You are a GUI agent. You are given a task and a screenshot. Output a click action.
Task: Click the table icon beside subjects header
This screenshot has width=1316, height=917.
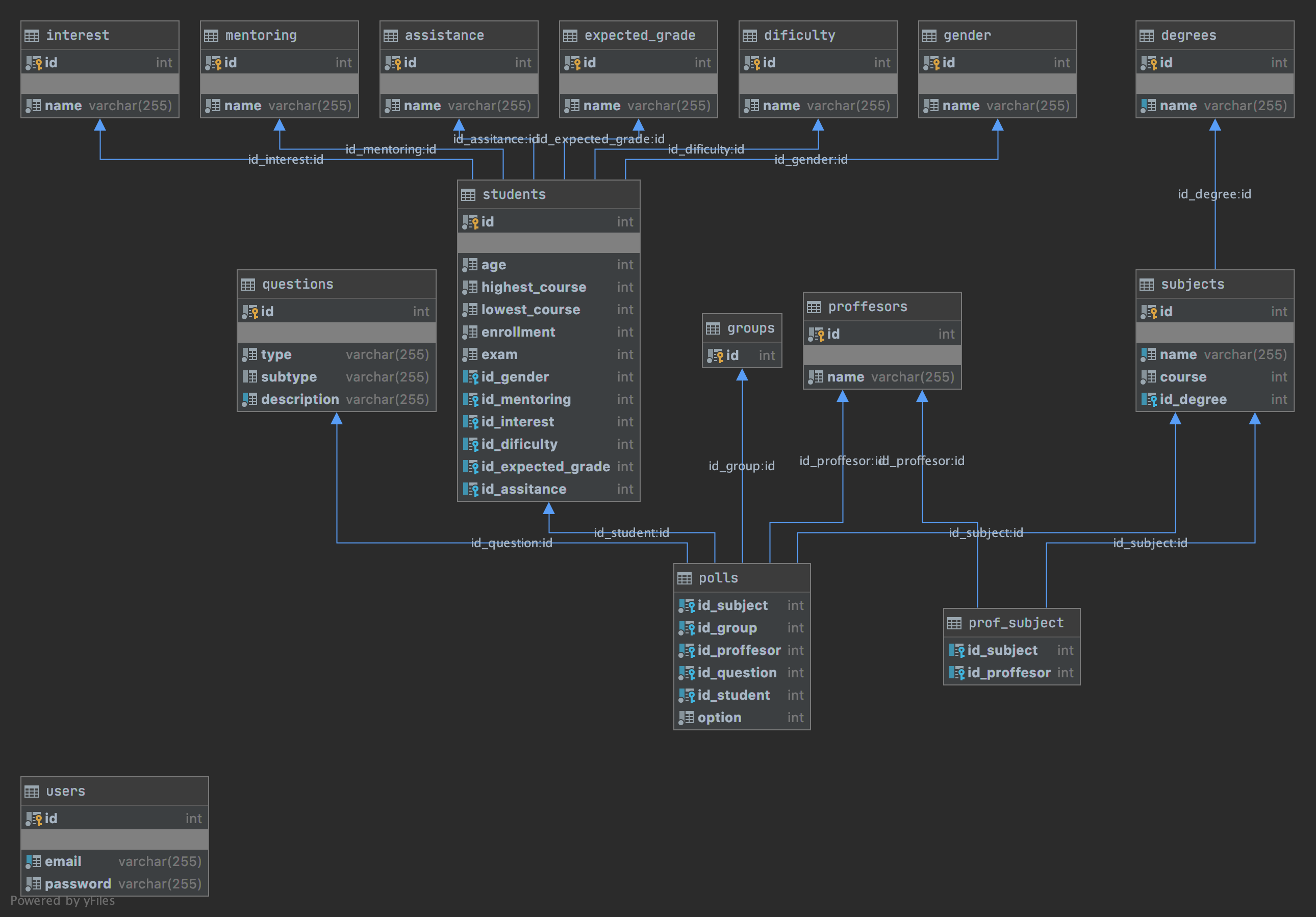(x=1146, y=284)
